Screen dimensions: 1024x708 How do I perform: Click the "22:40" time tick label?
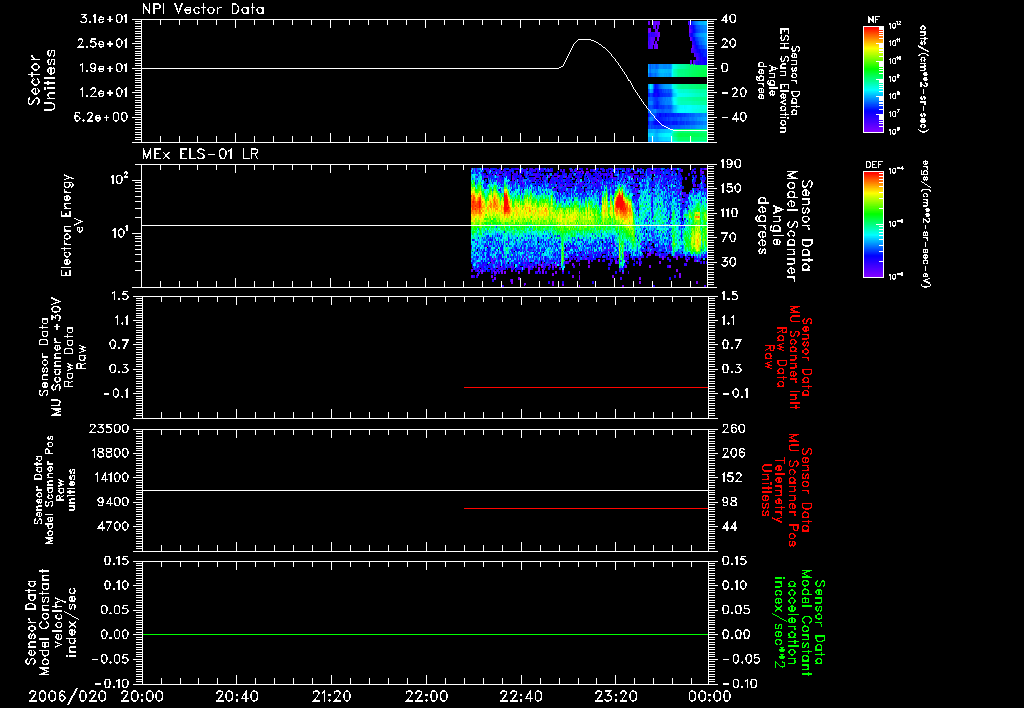click(x=520, y=696)
